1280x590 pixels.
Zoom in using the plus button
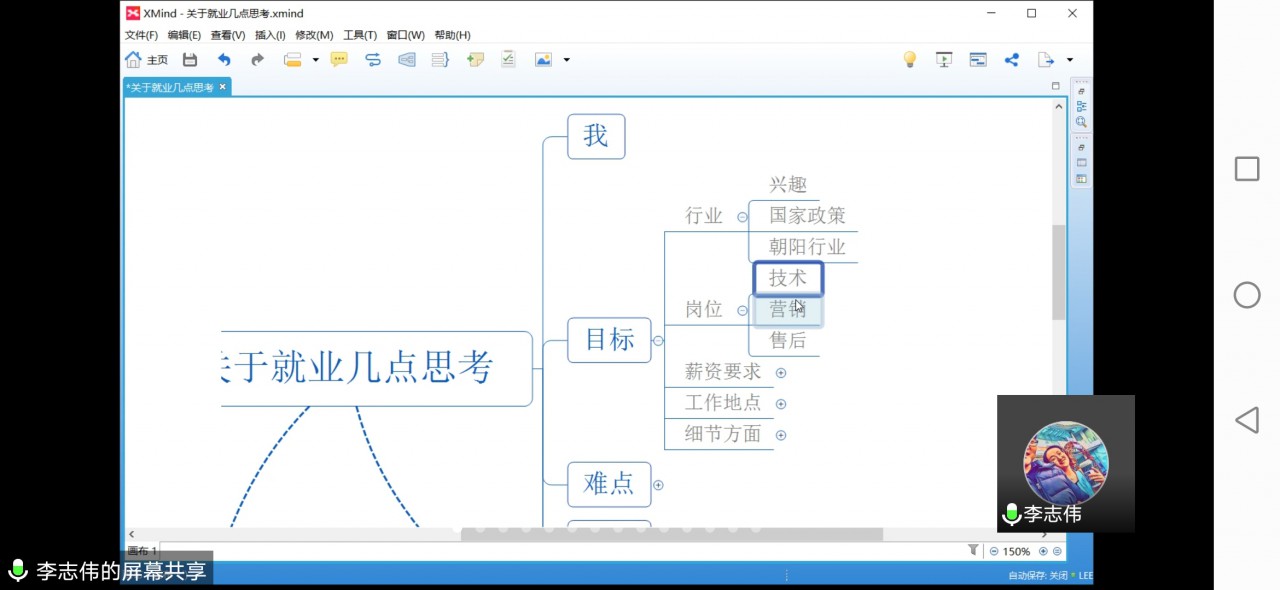point(1043,551)
